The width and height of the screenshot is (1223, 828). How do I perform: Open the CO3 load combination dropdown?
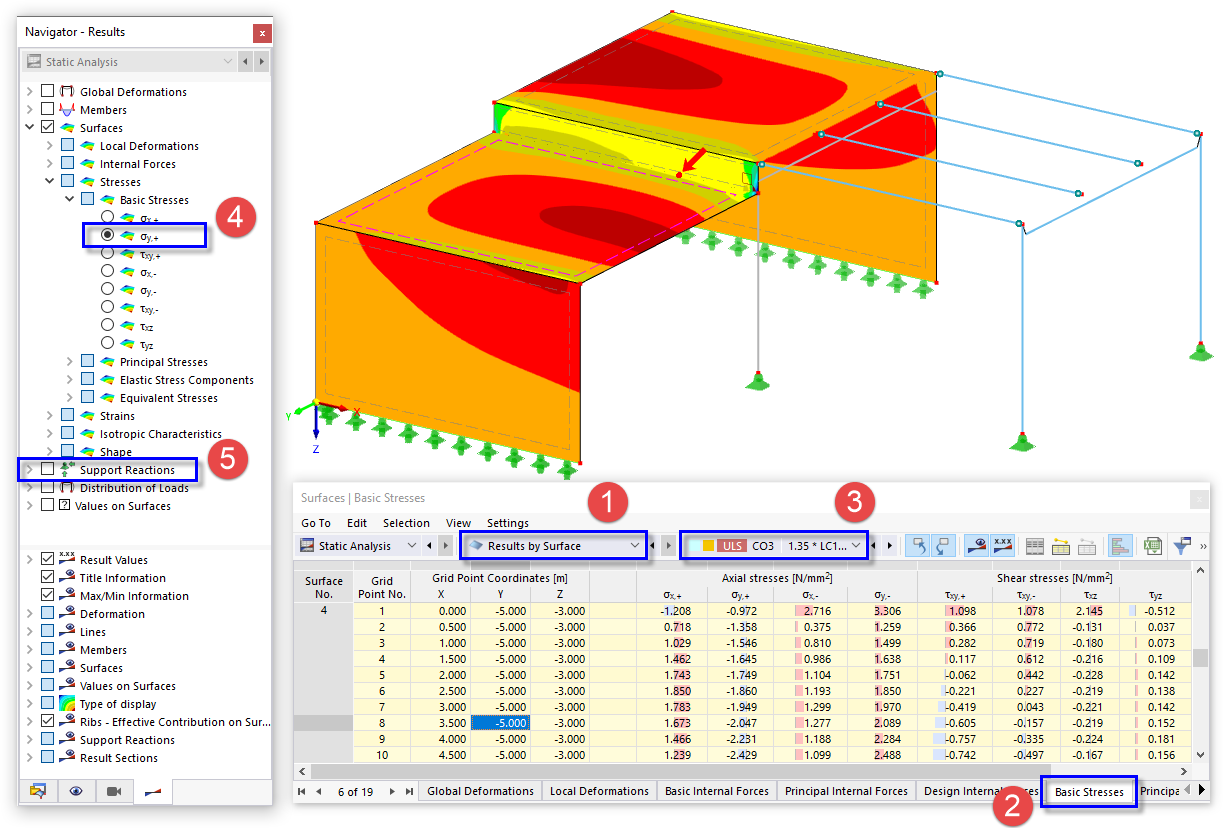coord(857,545)
